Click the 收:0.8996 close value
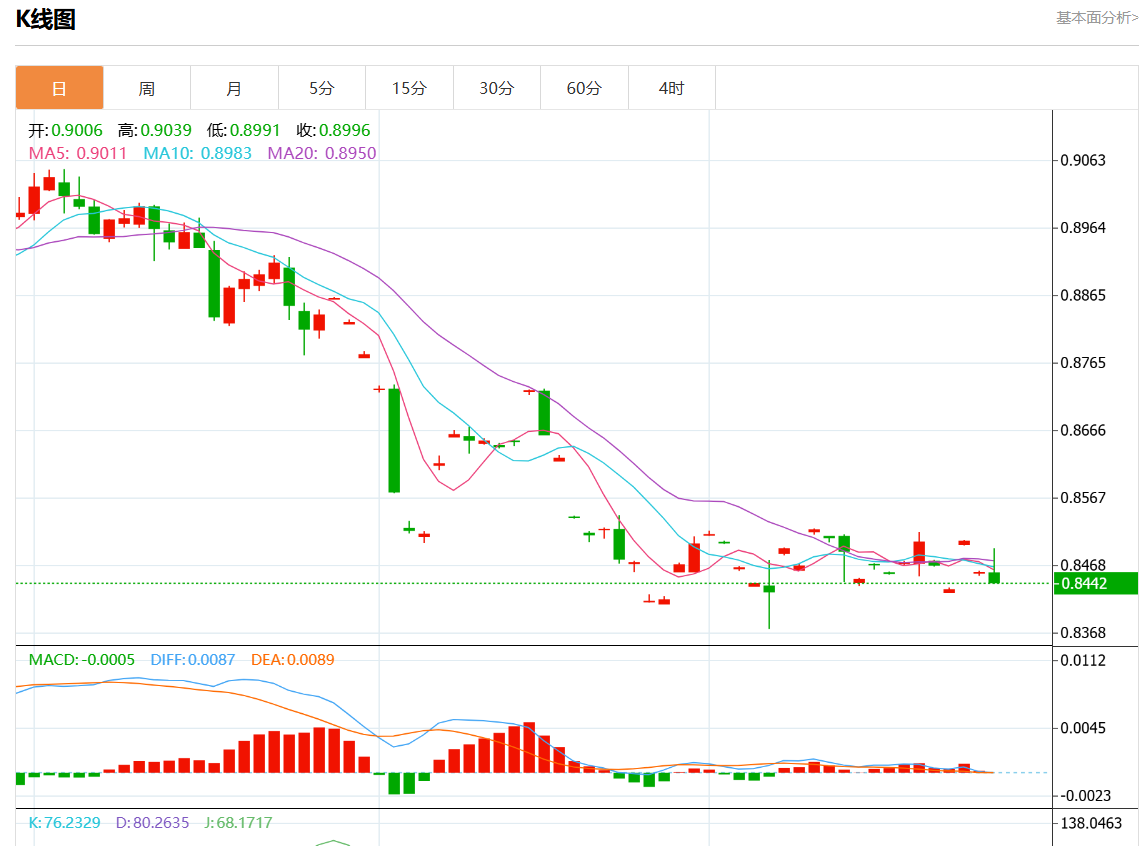The image size is (1142, 846). point(334,130)
